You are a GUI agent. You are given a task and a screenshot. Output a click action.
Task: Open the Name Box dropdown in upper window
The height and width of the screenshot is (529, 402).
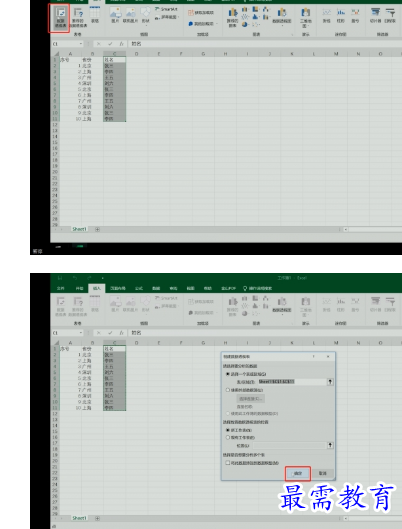(81, 44)
